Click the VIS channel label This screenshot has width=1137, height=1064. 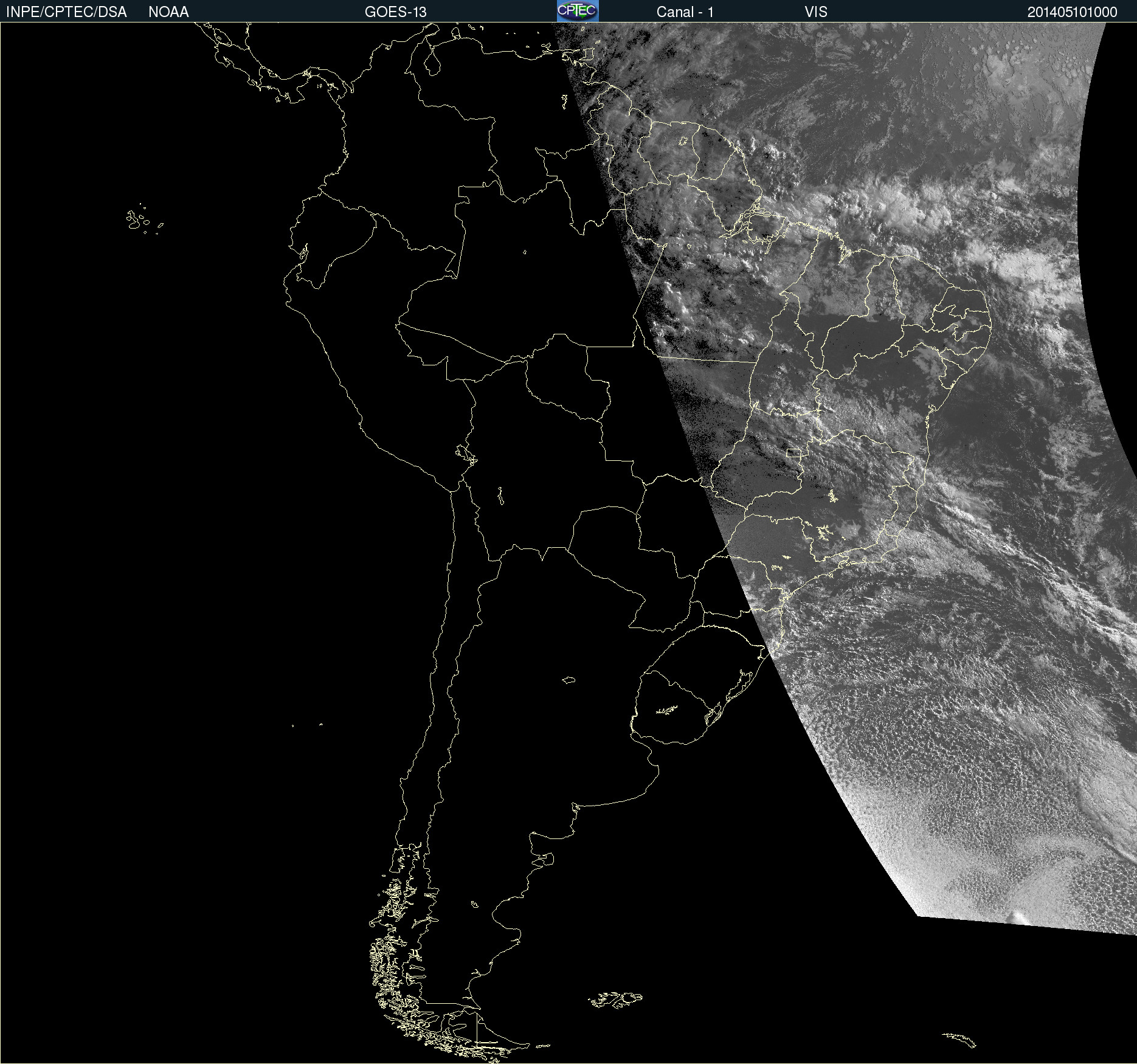[x=816, y=12]
